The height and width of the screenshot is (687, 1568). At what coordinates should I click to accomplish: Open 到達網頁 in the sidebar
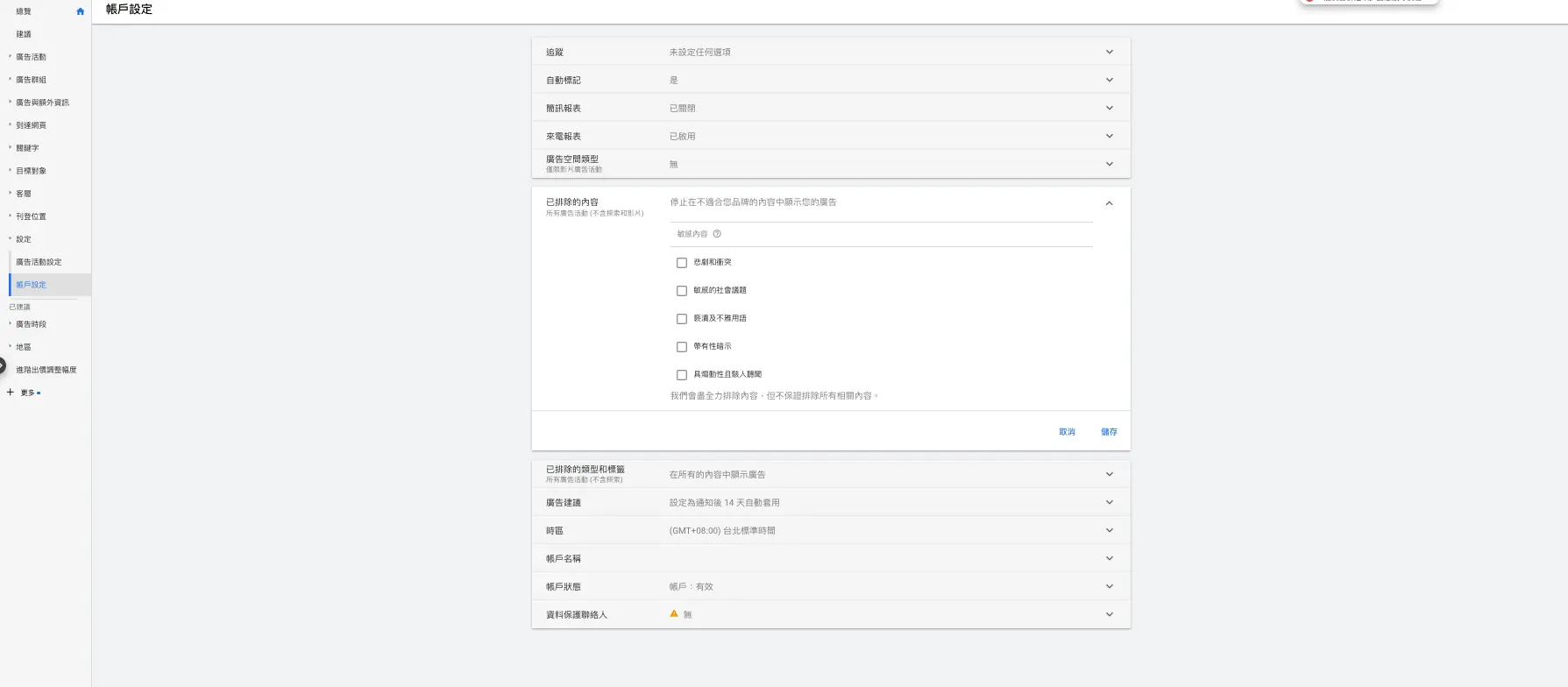click(31, 125)
